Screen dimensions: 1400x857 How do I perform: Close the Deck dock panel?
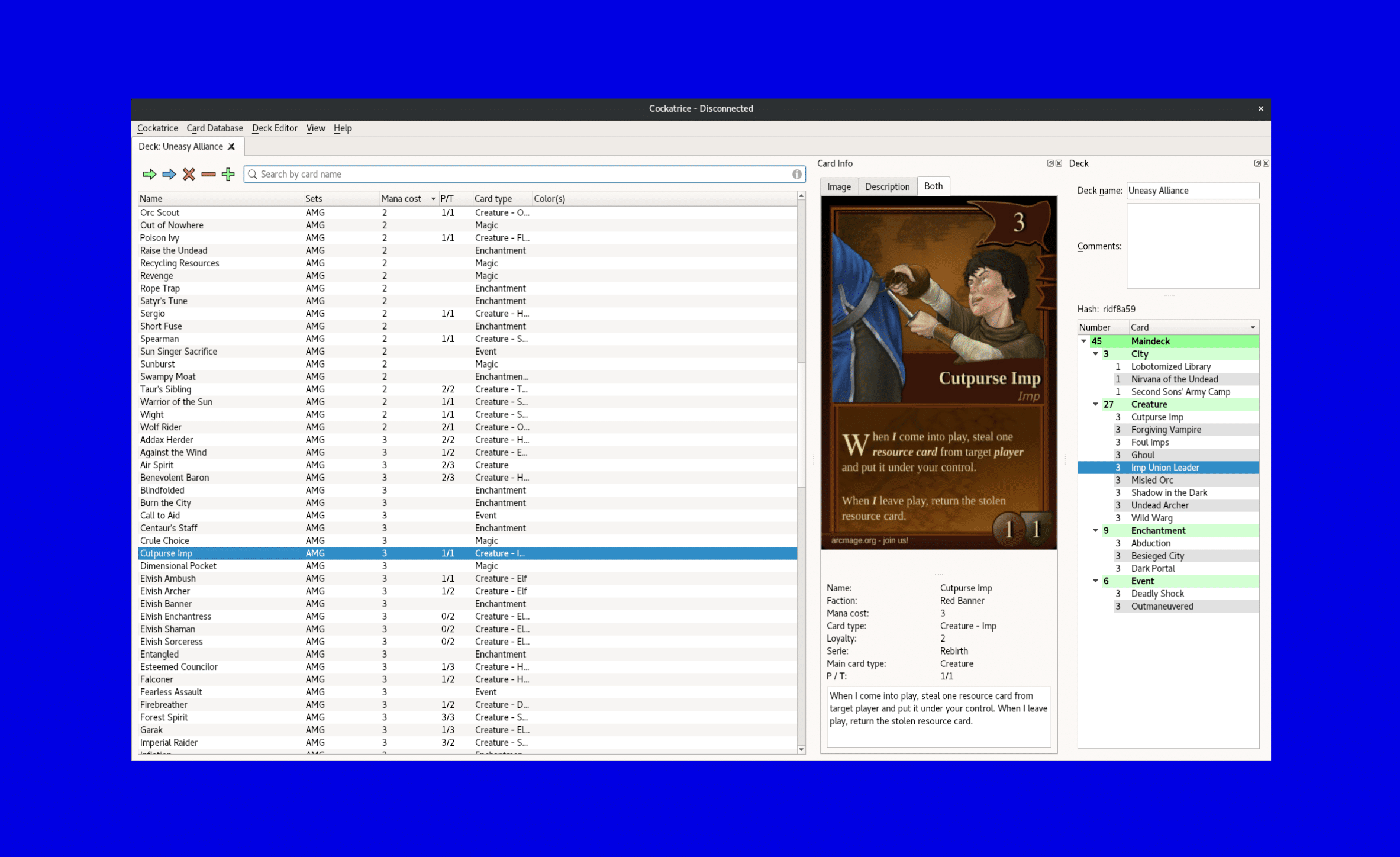[x=1266, y=163]
